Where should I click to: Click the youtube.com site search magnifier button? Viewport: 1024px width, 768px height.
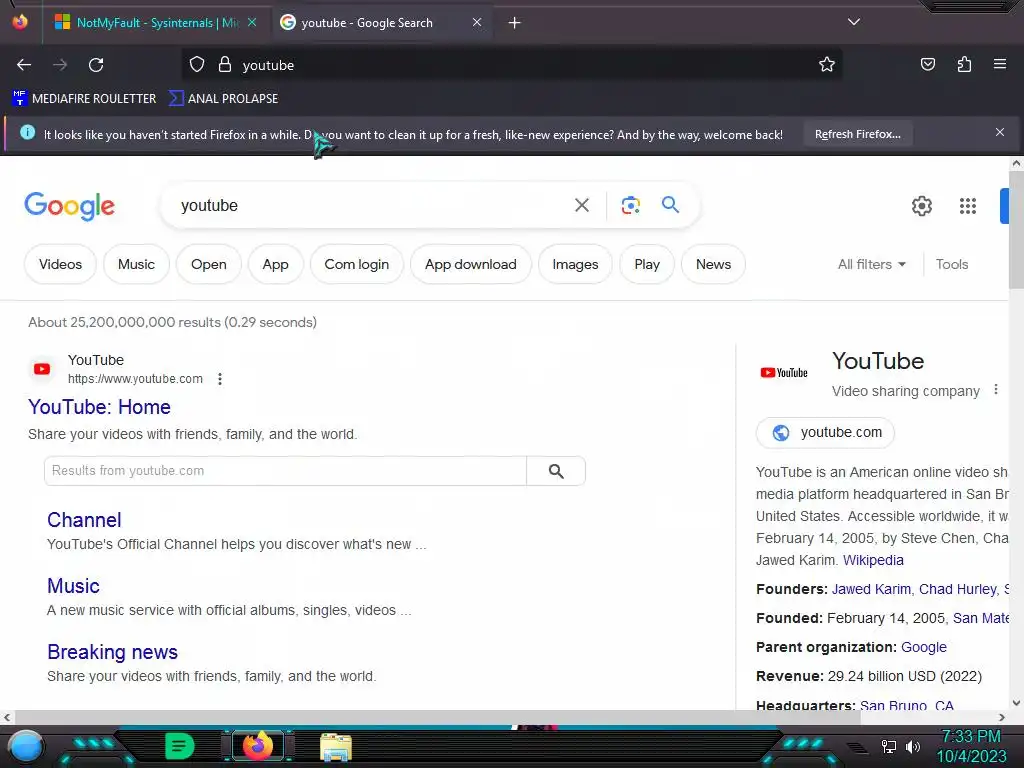pyautogui.click(x=556, y=471)
